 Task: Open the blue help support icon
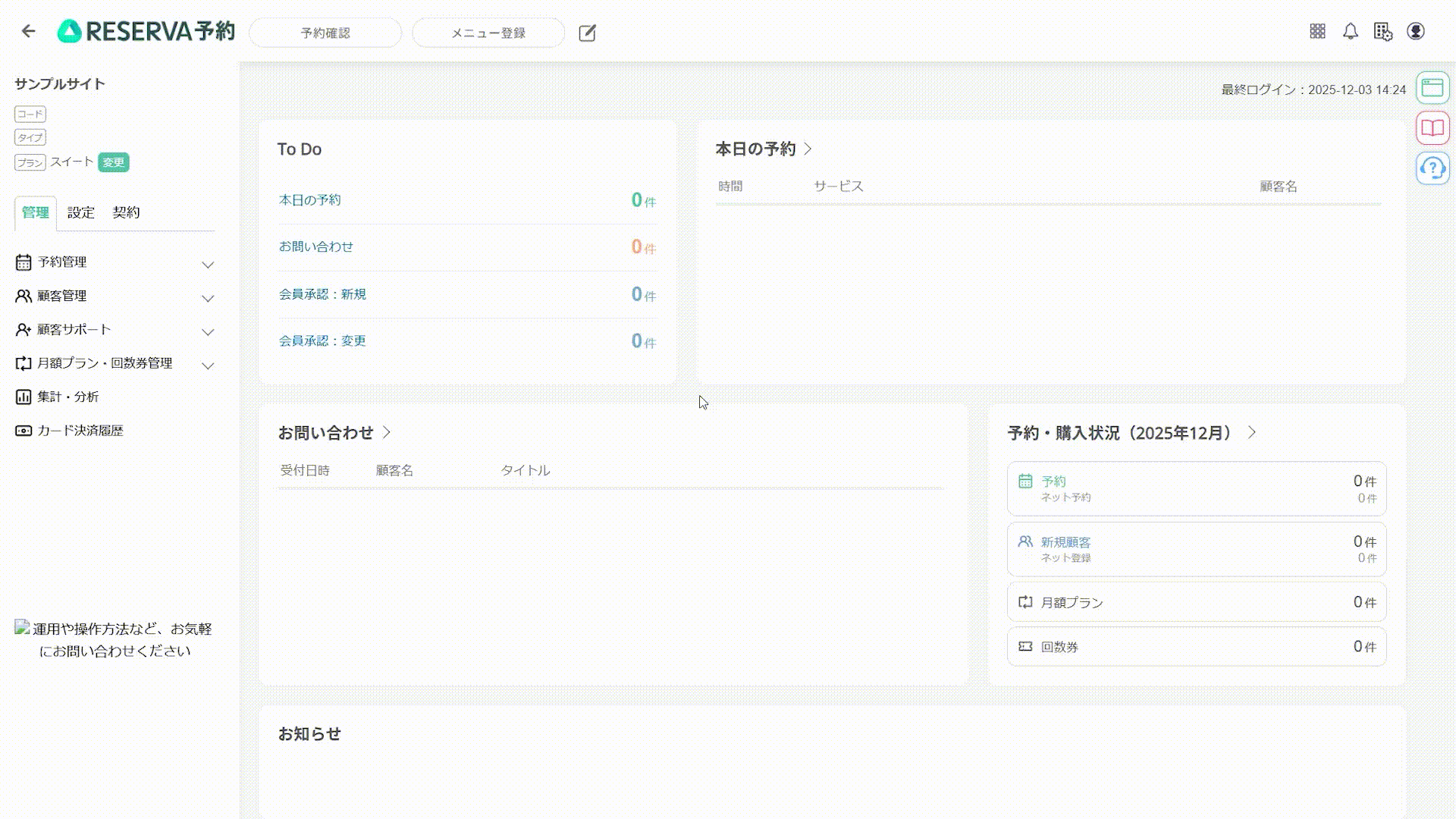(x=1432, y=168)
